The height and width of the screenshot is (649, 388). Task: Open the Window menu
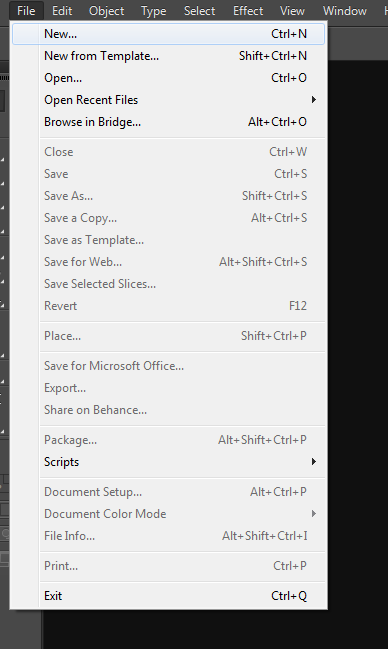click(x=345, y=10)
